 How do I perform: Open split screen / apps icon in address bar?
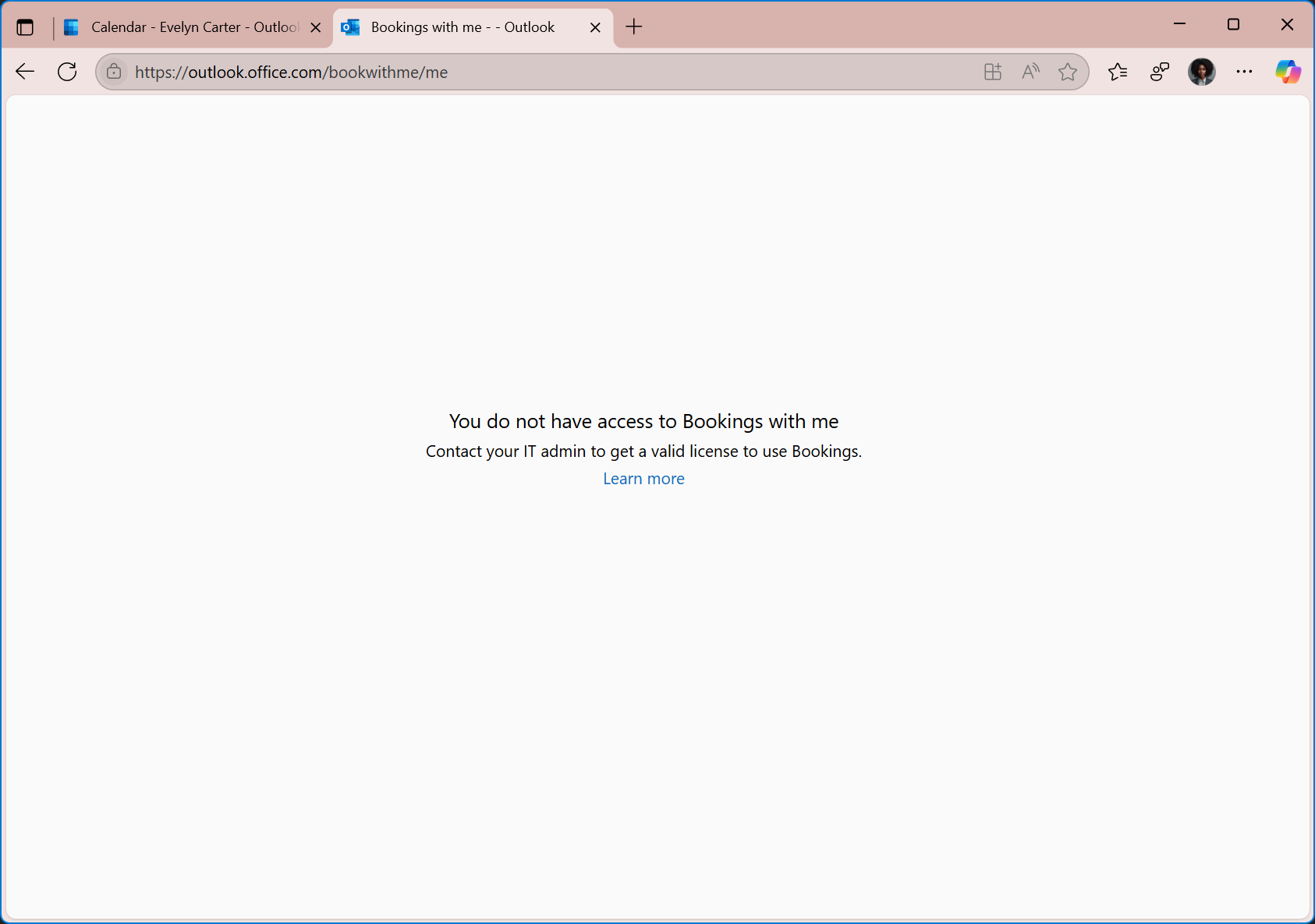993,72
